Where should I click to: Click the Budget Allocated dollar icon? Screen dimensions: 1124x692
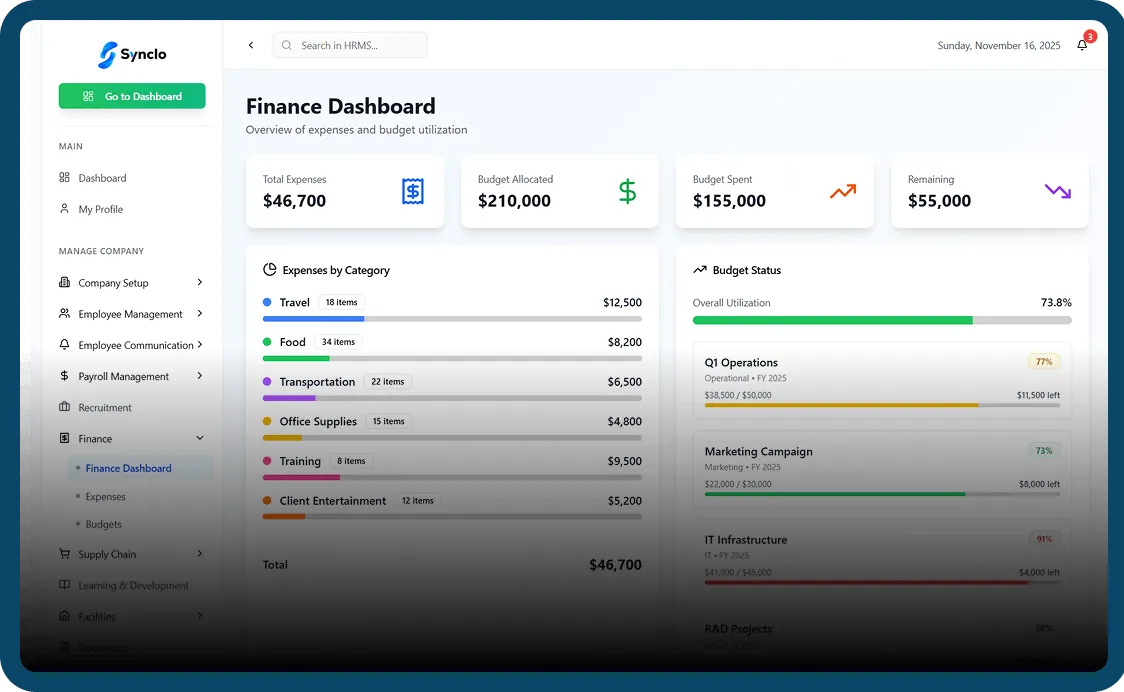[627, 191]
